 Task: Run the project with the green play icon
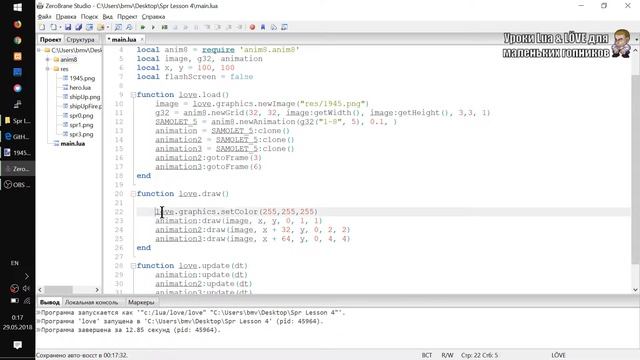143,27
